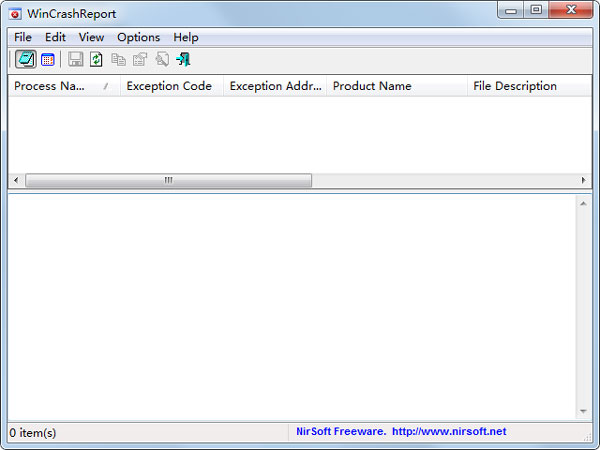Toggle the first toolbar view mode icon
Screen dimensions: 600x450
(x=25, y=60)
